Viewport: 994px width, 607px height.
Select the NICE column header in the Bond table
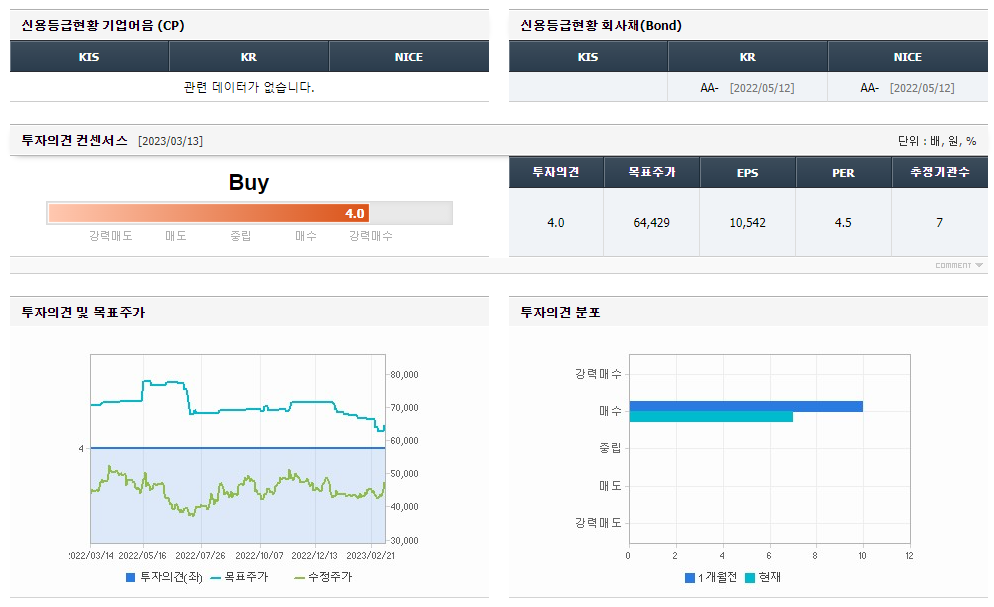coord(907,56)
